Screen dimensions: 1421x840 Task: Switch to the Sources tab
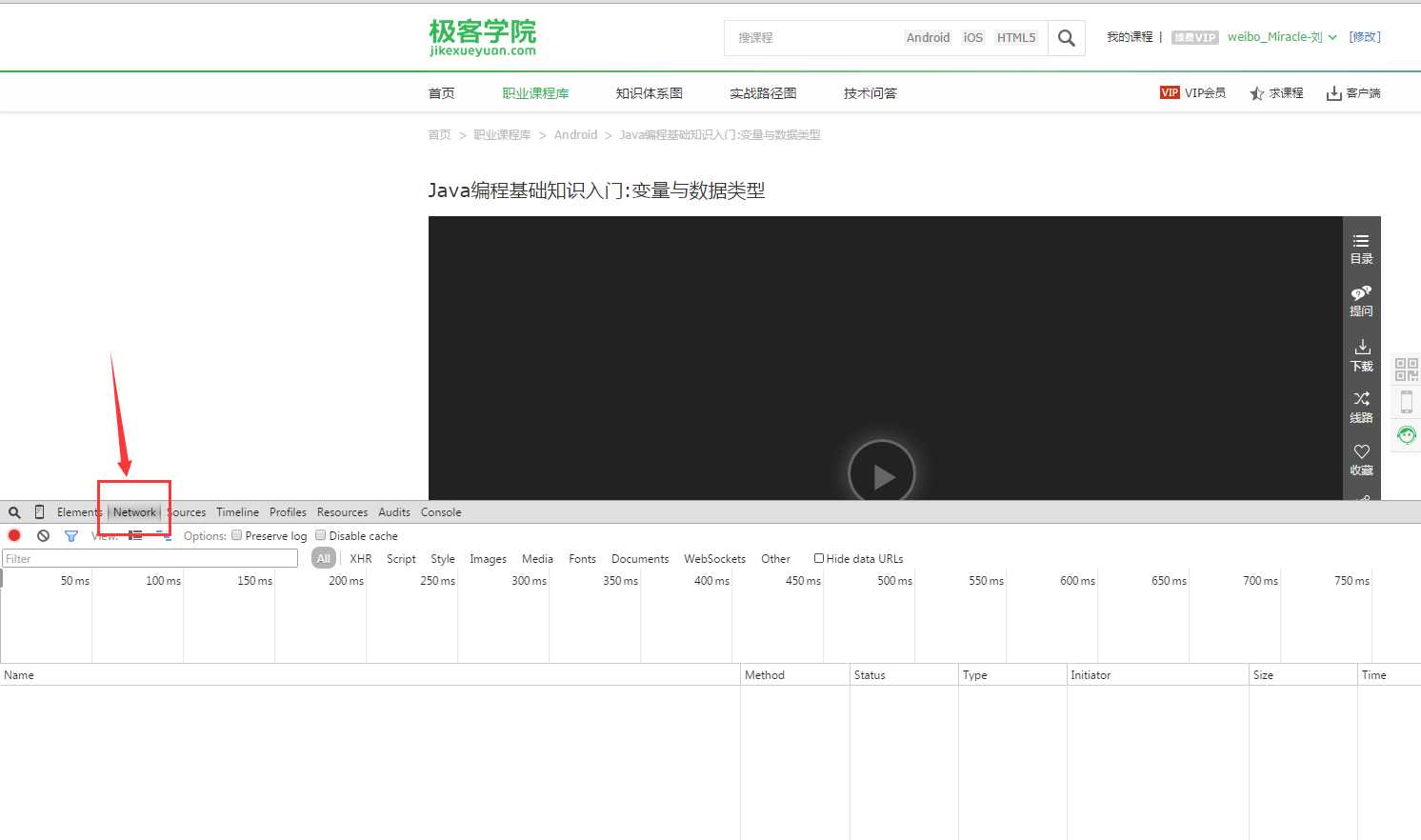pos(187,512)
